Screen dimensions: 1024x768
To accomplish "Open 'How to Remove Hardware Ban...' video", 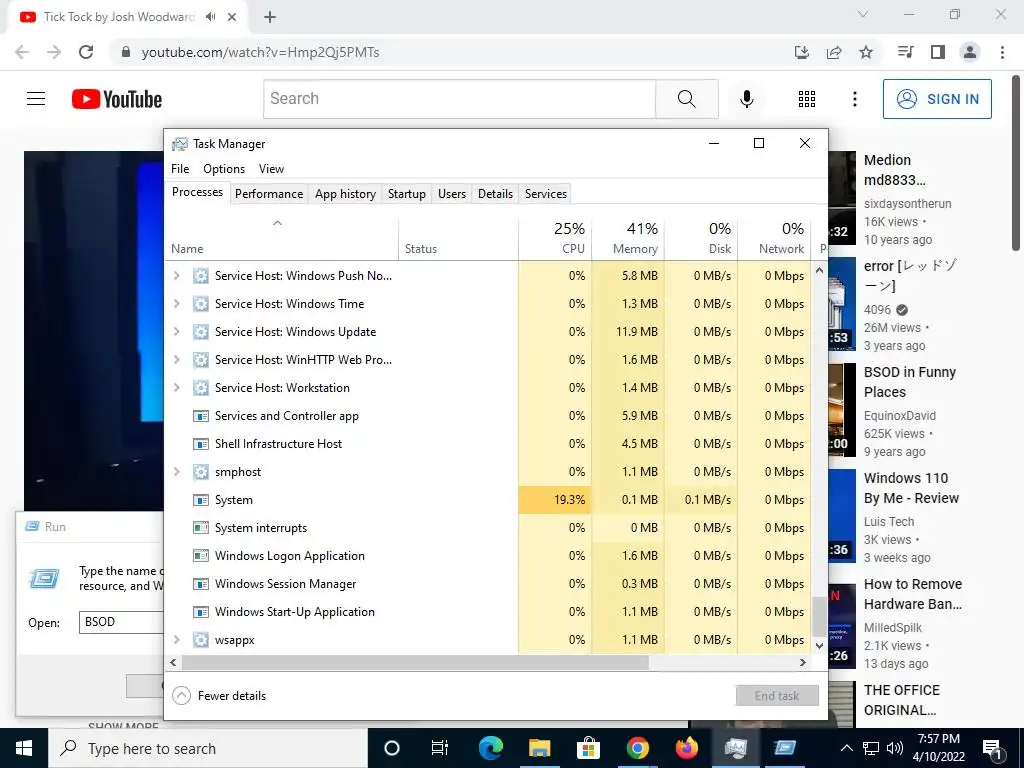I will (x=913, y=594).
